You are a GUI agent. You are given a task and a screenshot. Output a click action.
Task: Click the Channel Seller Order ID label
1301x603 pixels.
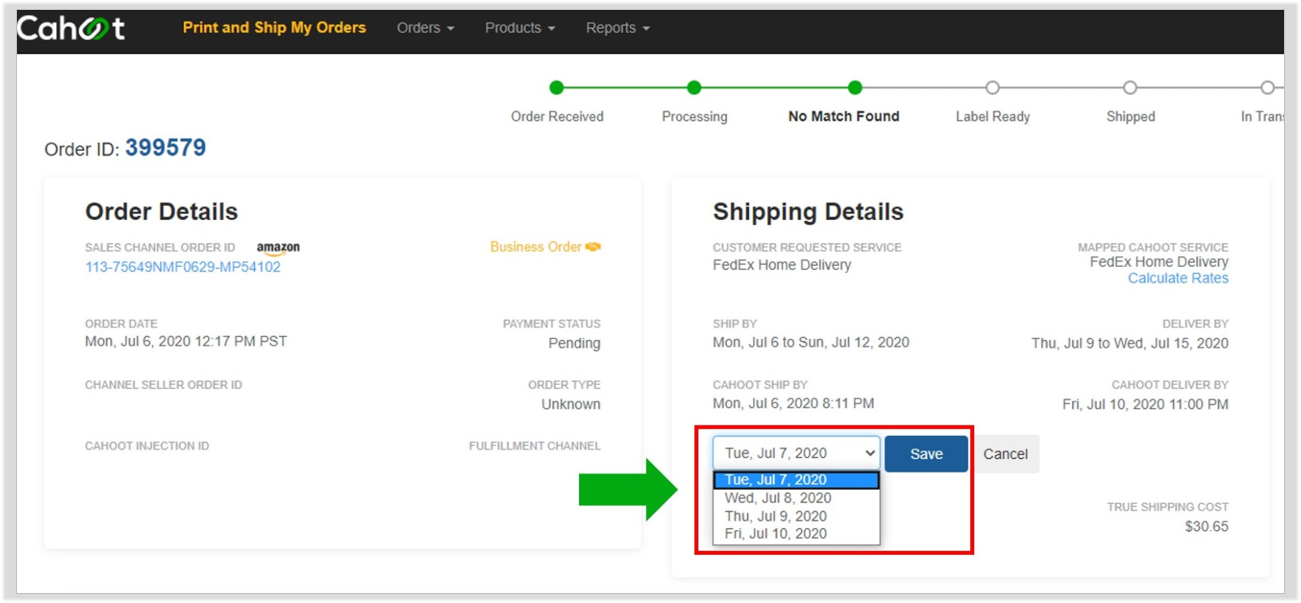[164, 385]
